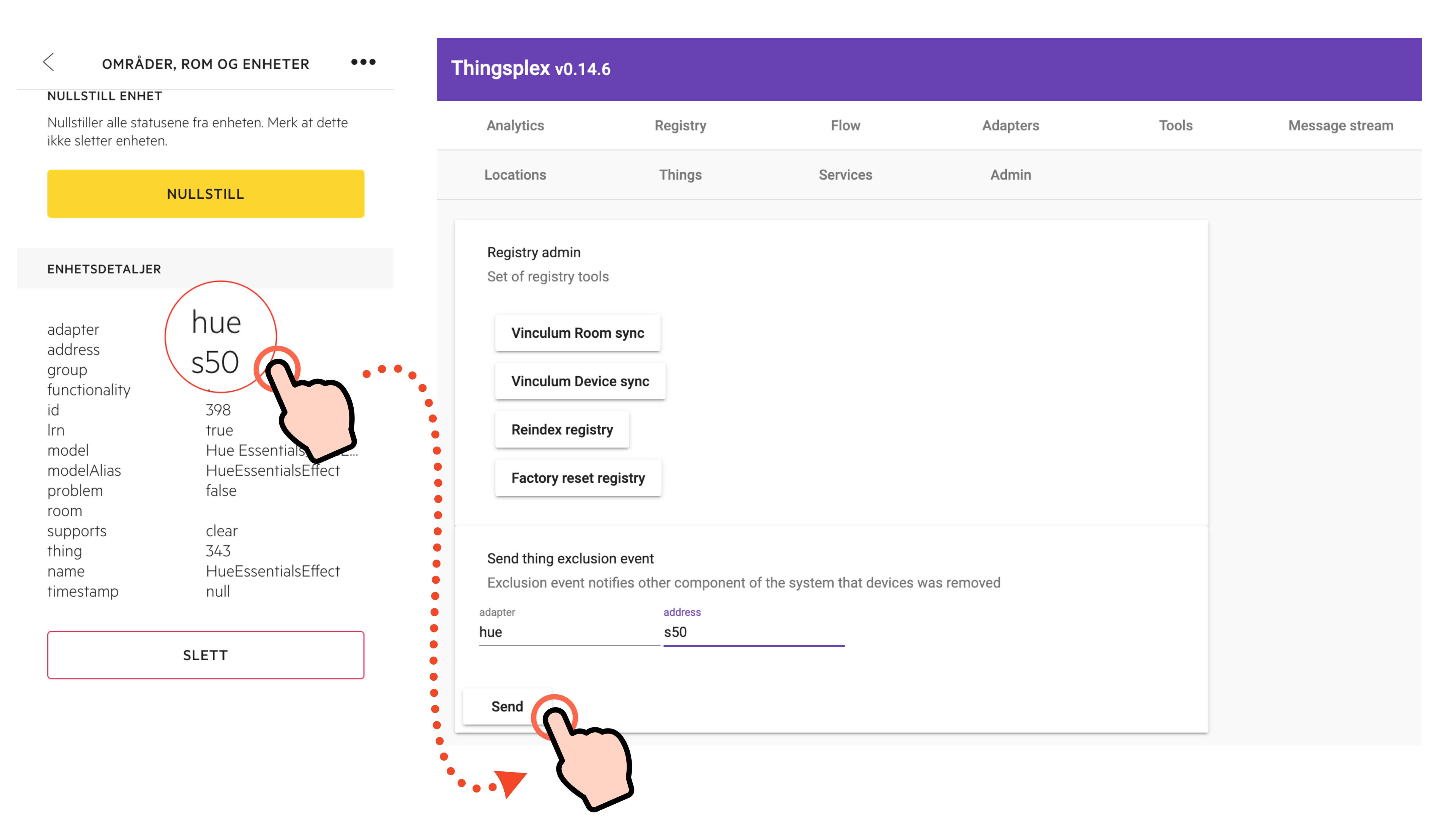The height and width of the screenshot is (832, 1456).
Task: Click the Registry admin heading
Action: (x=534, y=253)
